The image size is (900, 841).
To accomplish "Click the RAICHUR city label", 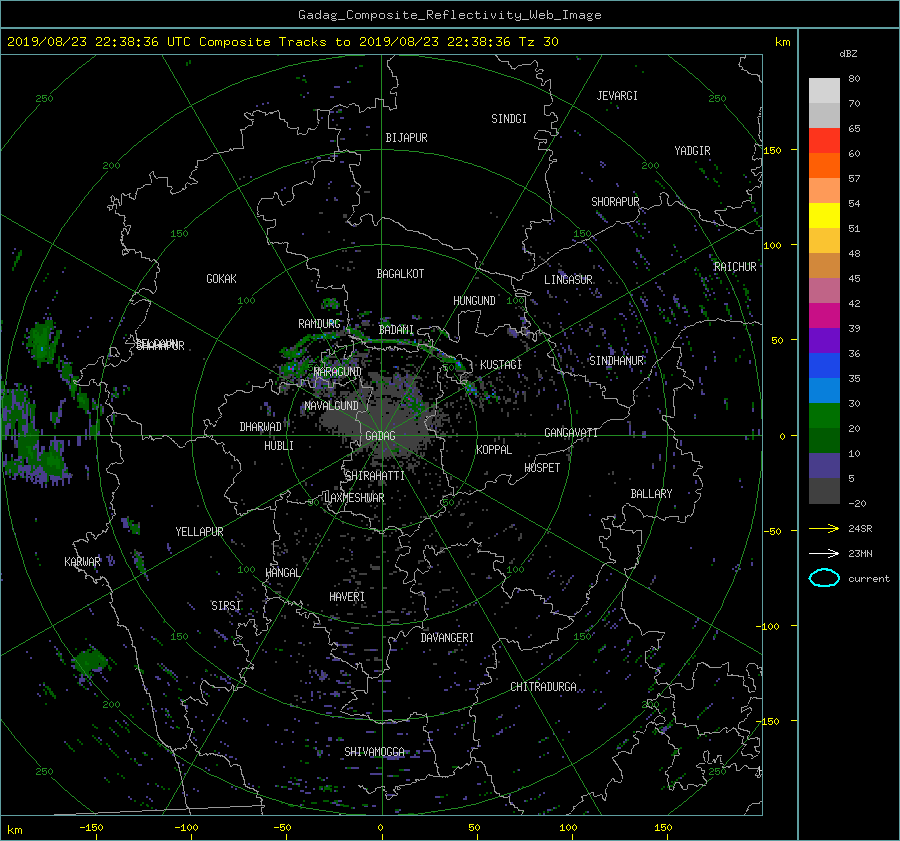I will coord(735,267).
